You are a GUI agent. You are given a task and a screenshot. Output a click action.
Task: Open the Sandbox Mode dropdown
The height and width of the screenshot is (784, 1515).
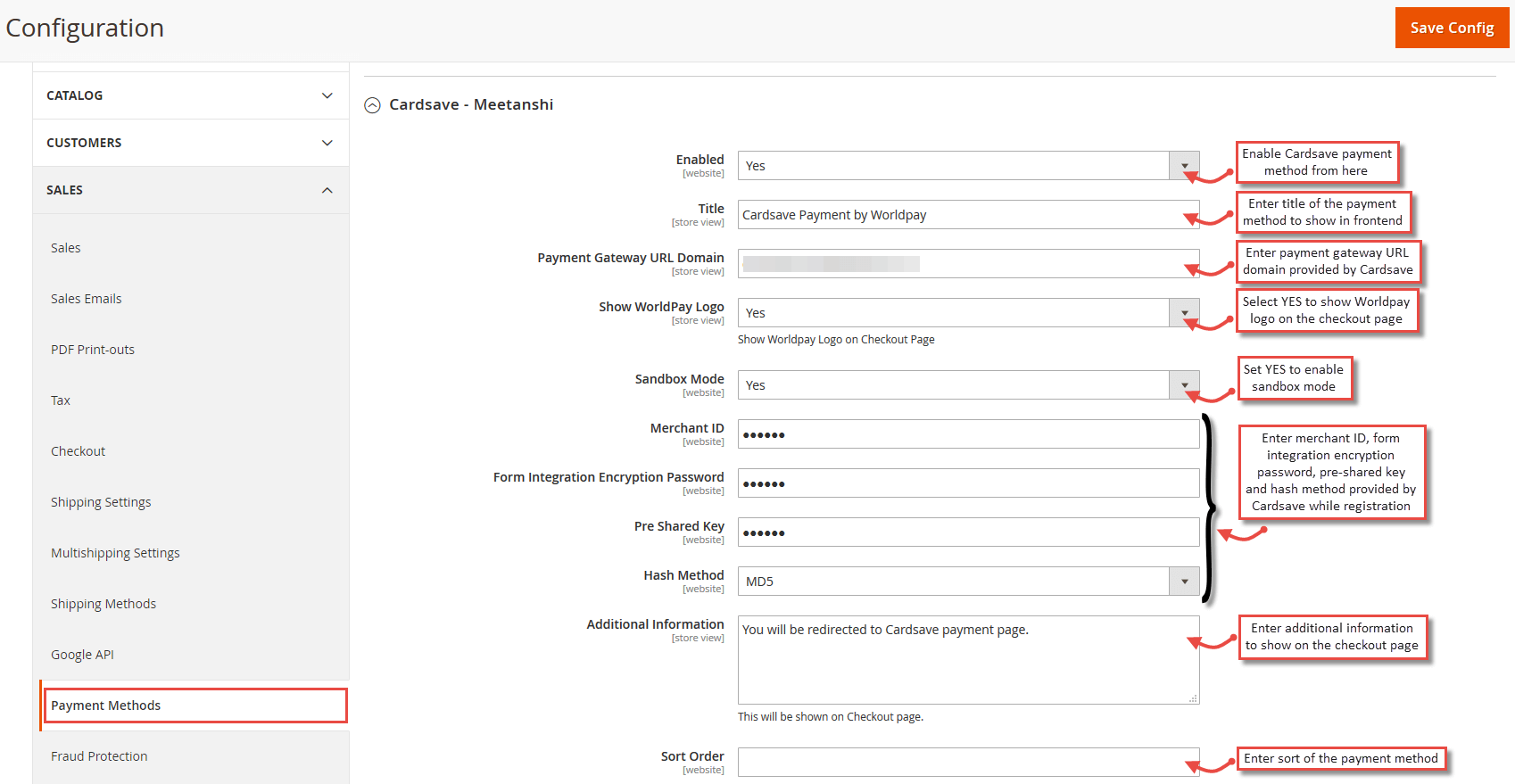[x=968, y=385]
